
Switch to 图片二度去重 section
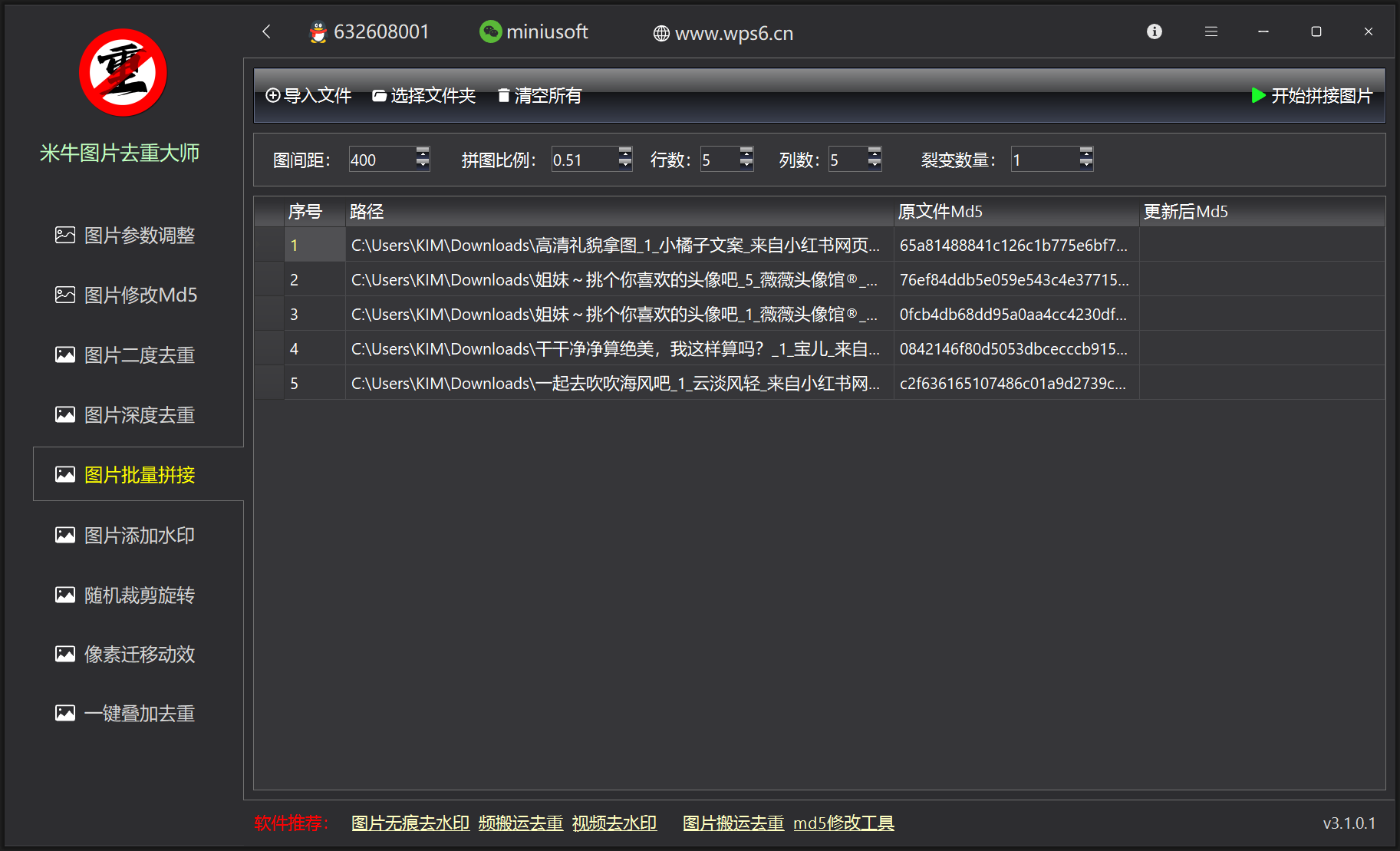139,355
